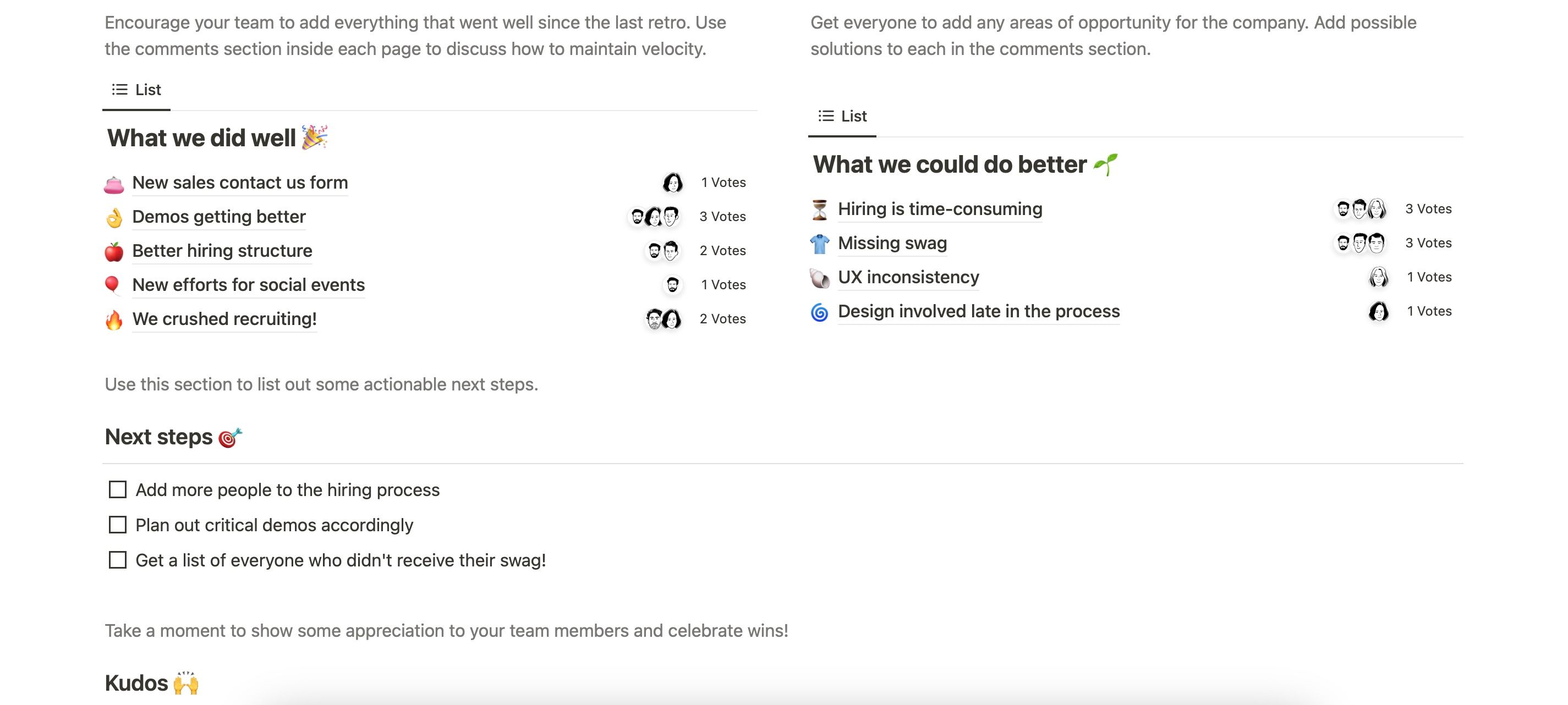Click the pink icon beside New sales contact us form
1568x705 pixels.
point(114,184)
